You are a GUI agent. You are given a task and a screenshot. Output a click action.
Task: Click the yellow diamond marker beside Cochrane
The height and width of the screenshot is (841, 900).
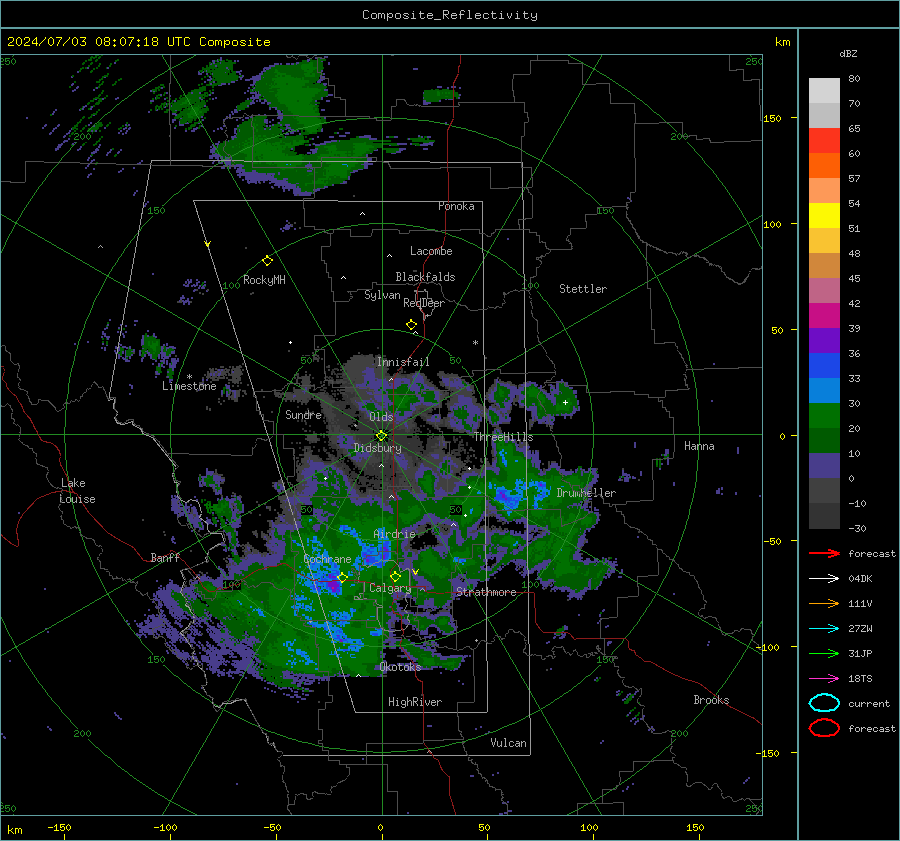tap(342, 577)
